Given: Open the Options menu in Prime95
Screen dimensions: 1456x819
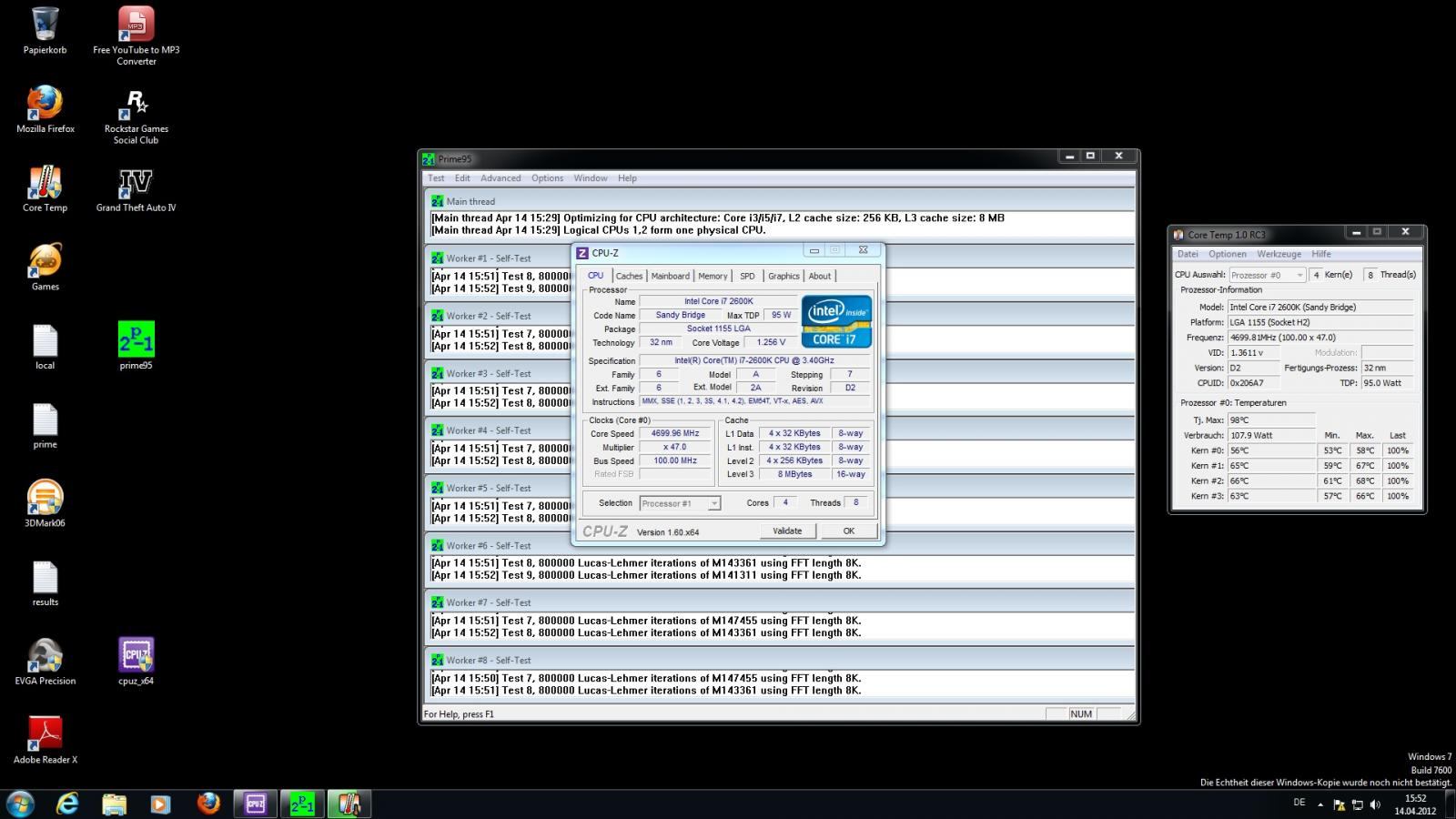Looking at the screenshot, I should (547, 178).
